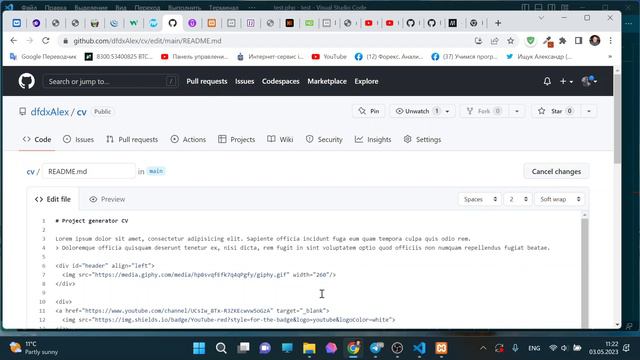
Task: Click the cv breadcrumb link
Action: [31, 171]
